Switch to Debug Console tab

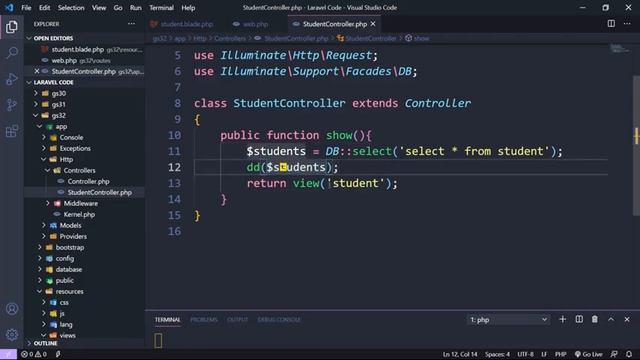tap(279, 320)
